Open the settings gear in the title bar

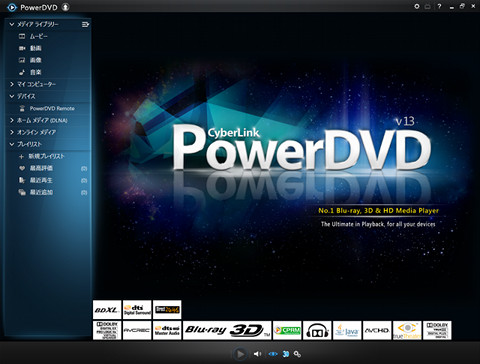pos(417,6)
